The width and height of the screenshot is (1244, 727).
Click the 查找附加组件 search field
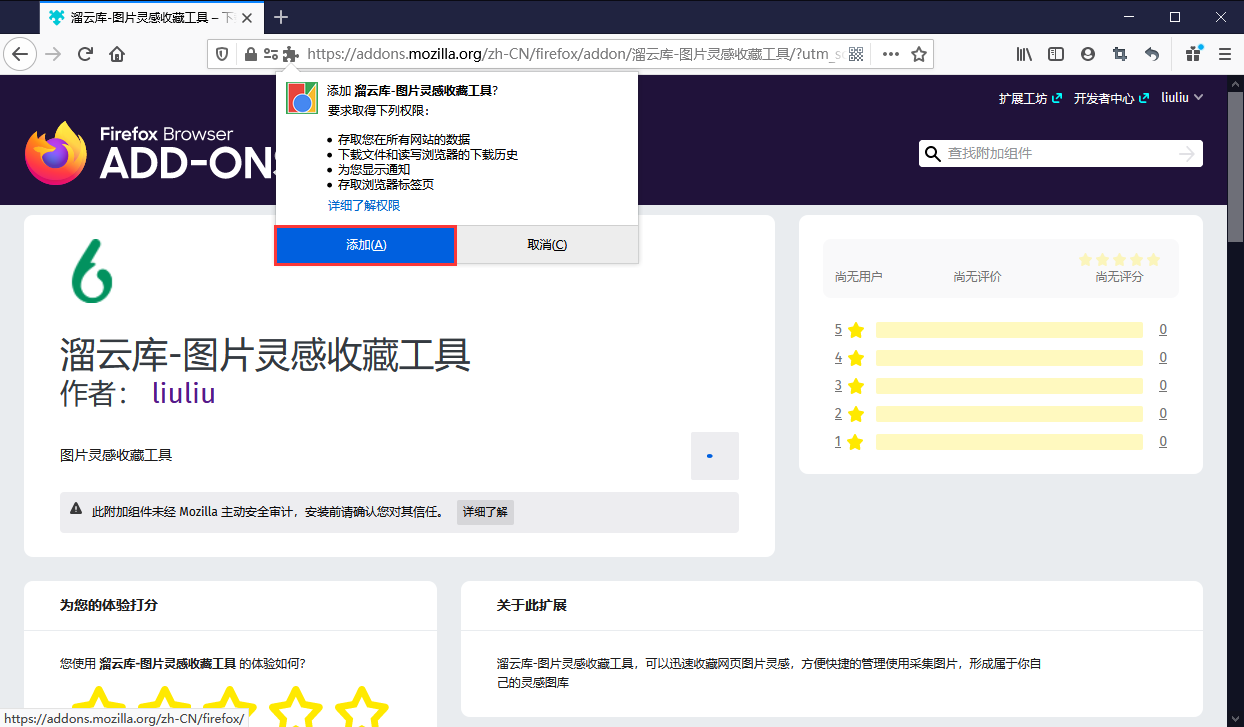(x=1060, y=153)
